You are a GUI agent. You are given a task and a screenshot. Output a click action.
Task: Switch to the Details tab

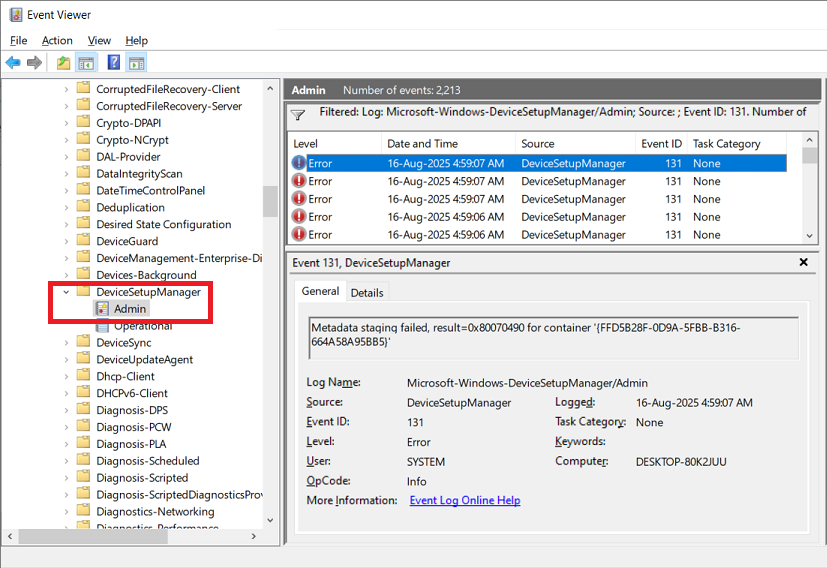tap(366, 292)
